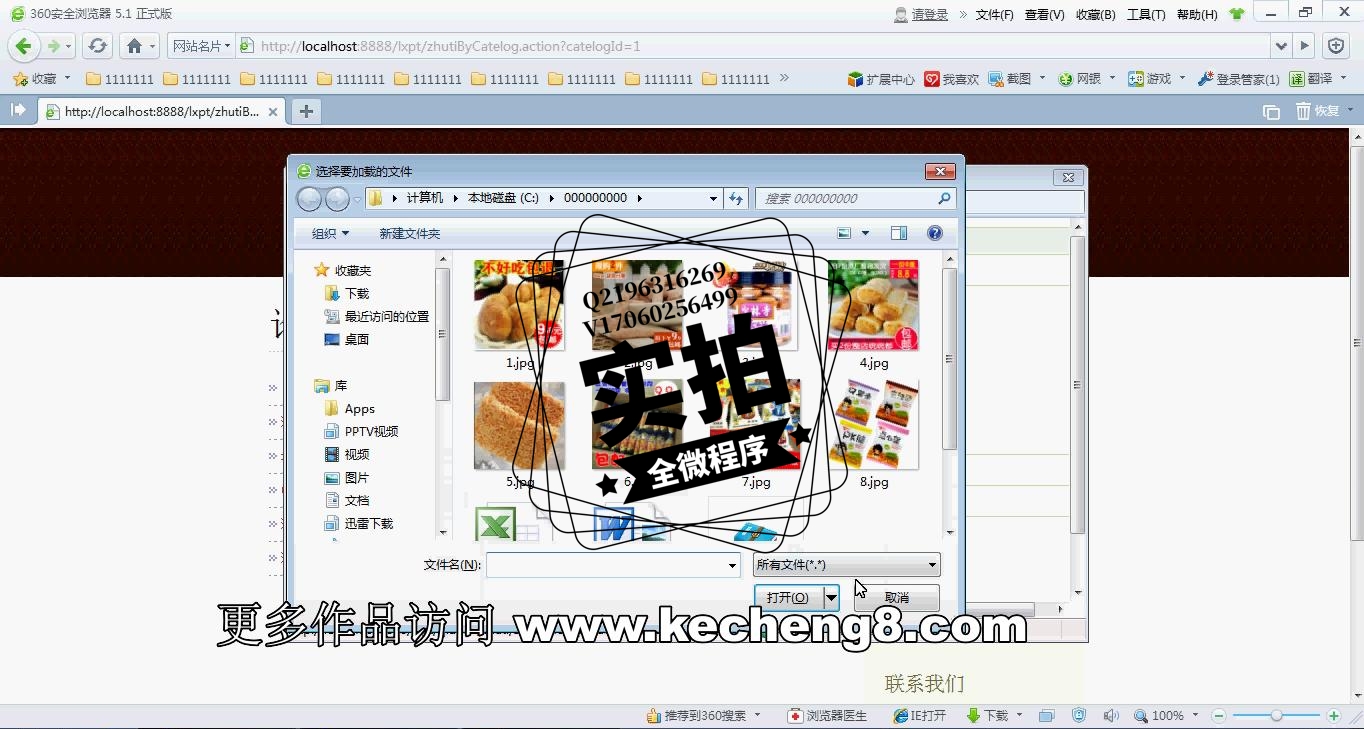Expand the dialog path breadcrumb dropdown
This screenshot has height=729, width=1364.
[x=713, y=198]
